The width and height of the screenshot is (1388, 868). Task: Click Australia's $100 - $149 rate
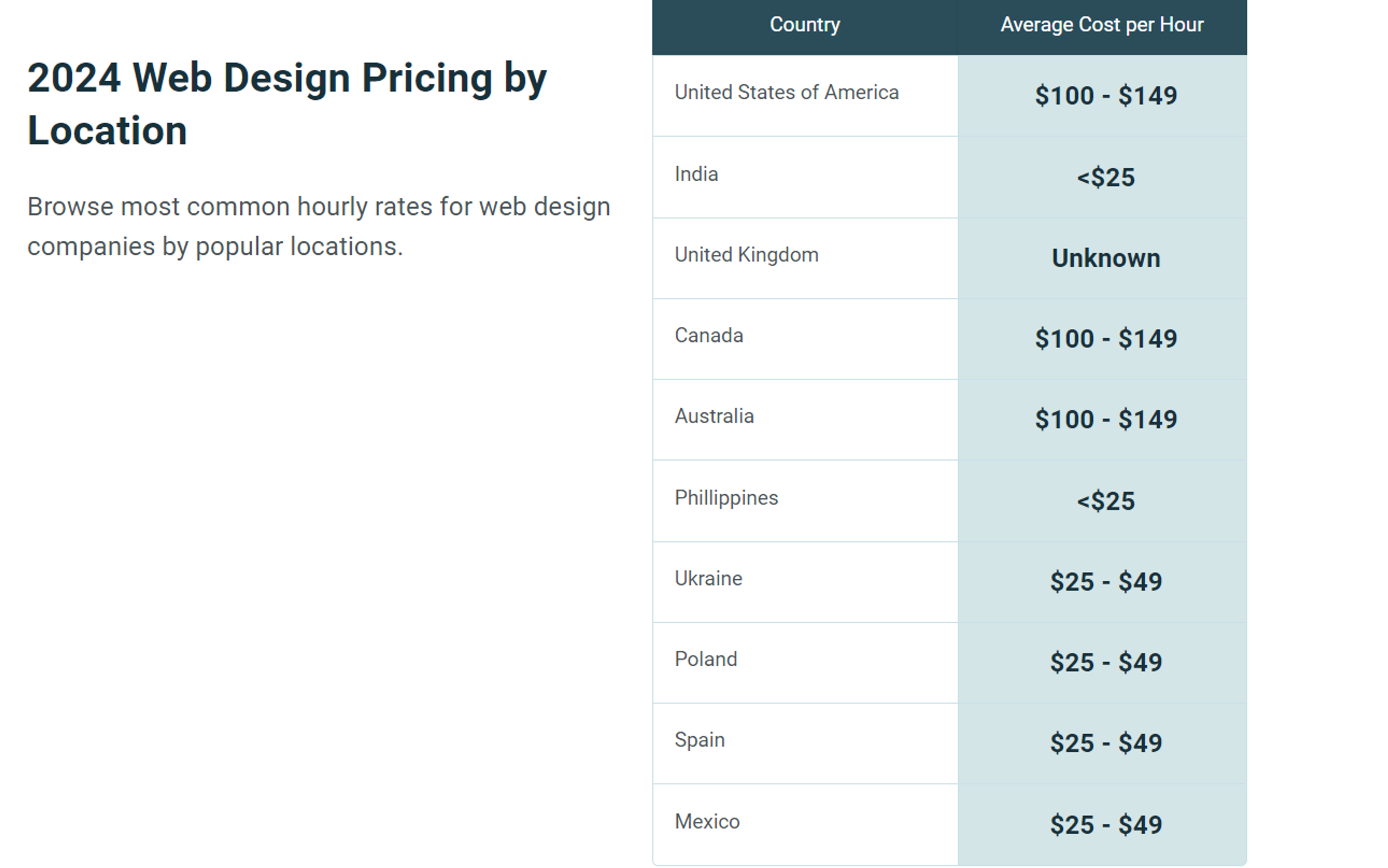click(x=1105, y=419)
